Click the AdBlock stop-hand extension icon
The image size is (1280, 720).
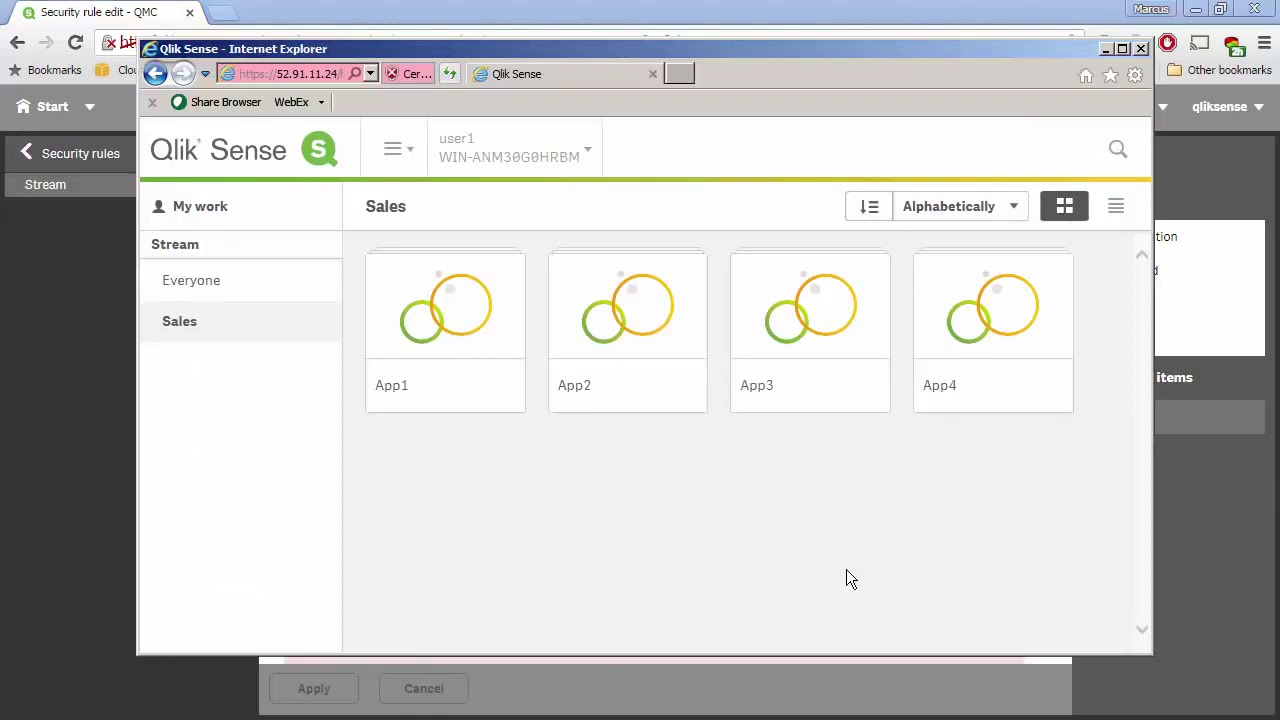pos(1167,43)
